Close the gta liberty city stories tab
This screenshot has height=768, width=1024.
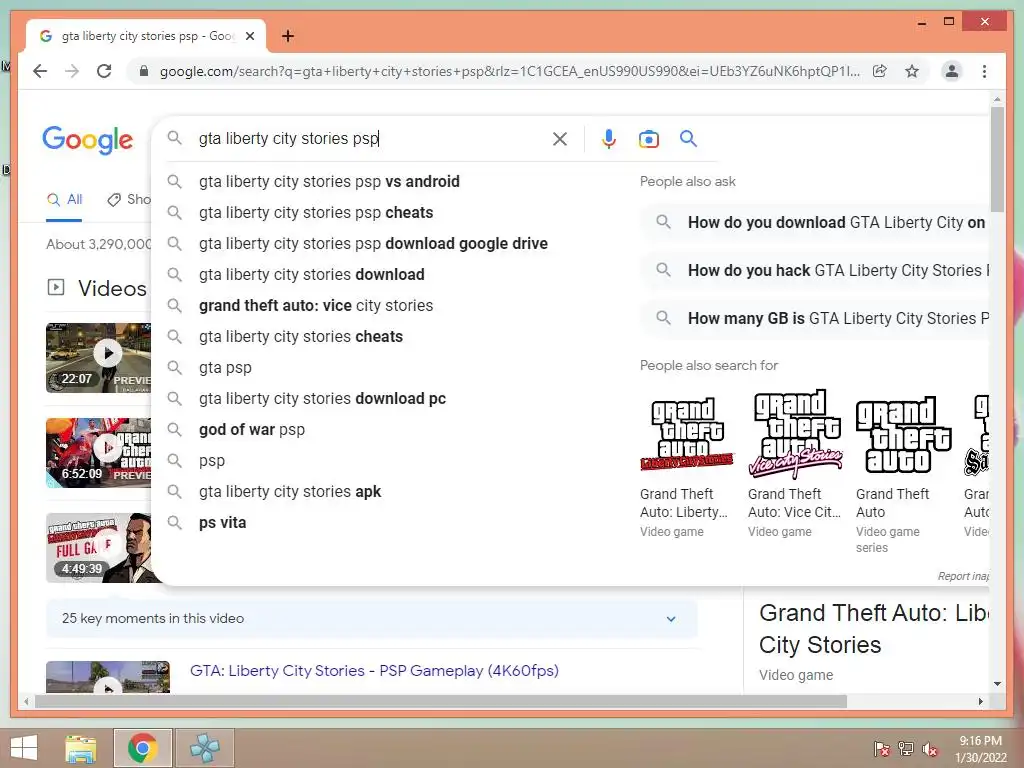tap(249, 36)
